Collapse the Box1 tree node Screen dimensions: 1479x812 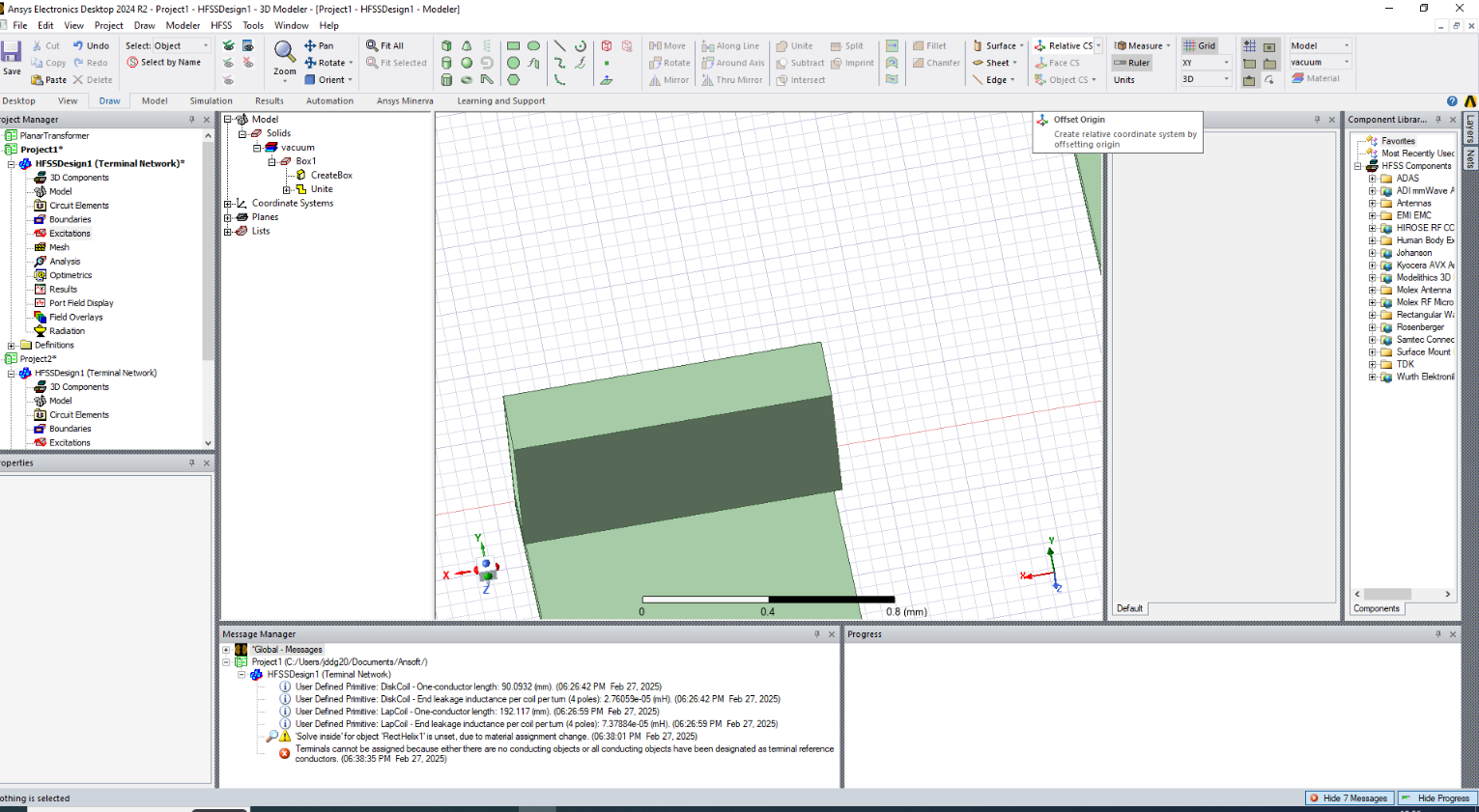click(x=272, y=161)
